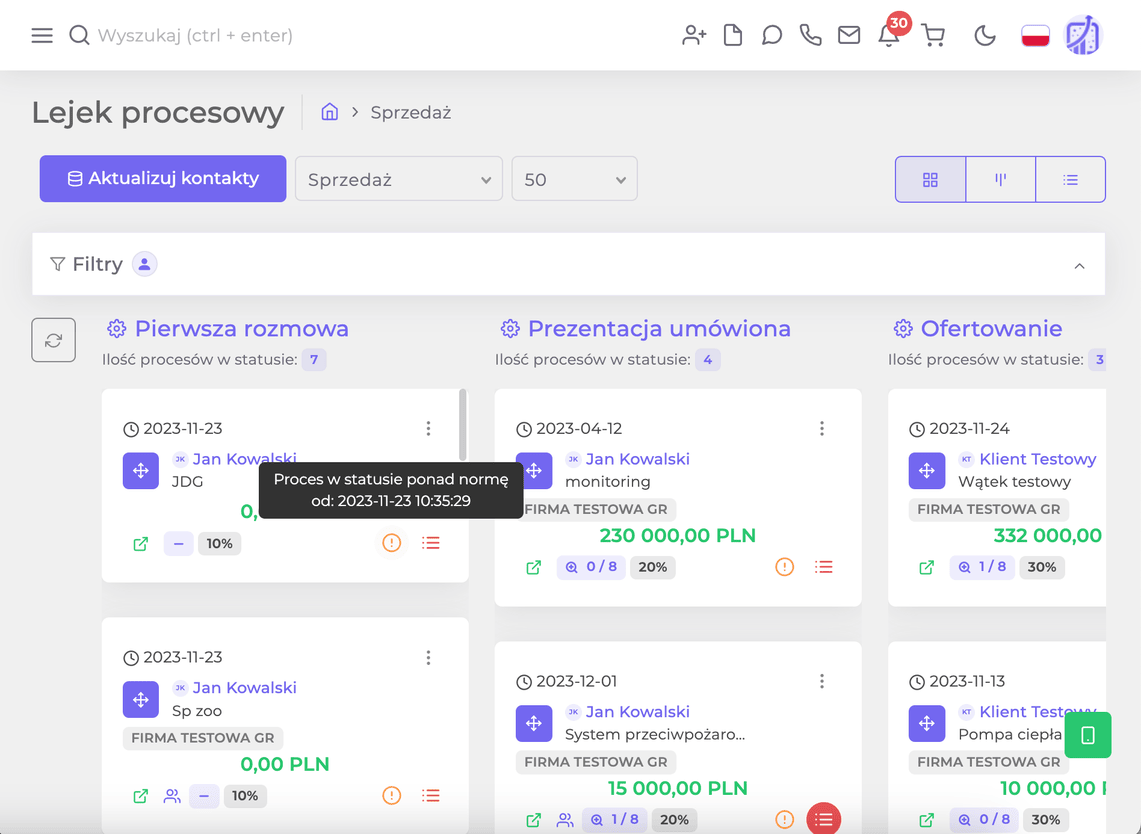Toggle dark mode moon icon
1141x834 pixels.
pyautogui.click(x=985, y=35)
